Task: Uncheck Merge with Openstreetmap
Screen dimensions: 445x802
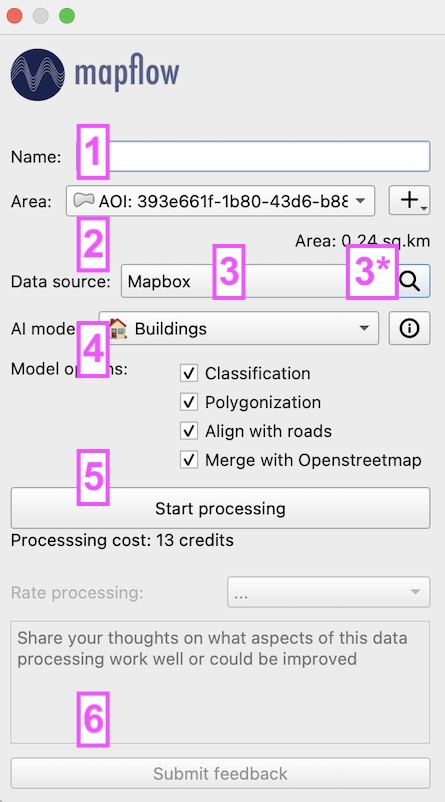Action: [189, 460]
